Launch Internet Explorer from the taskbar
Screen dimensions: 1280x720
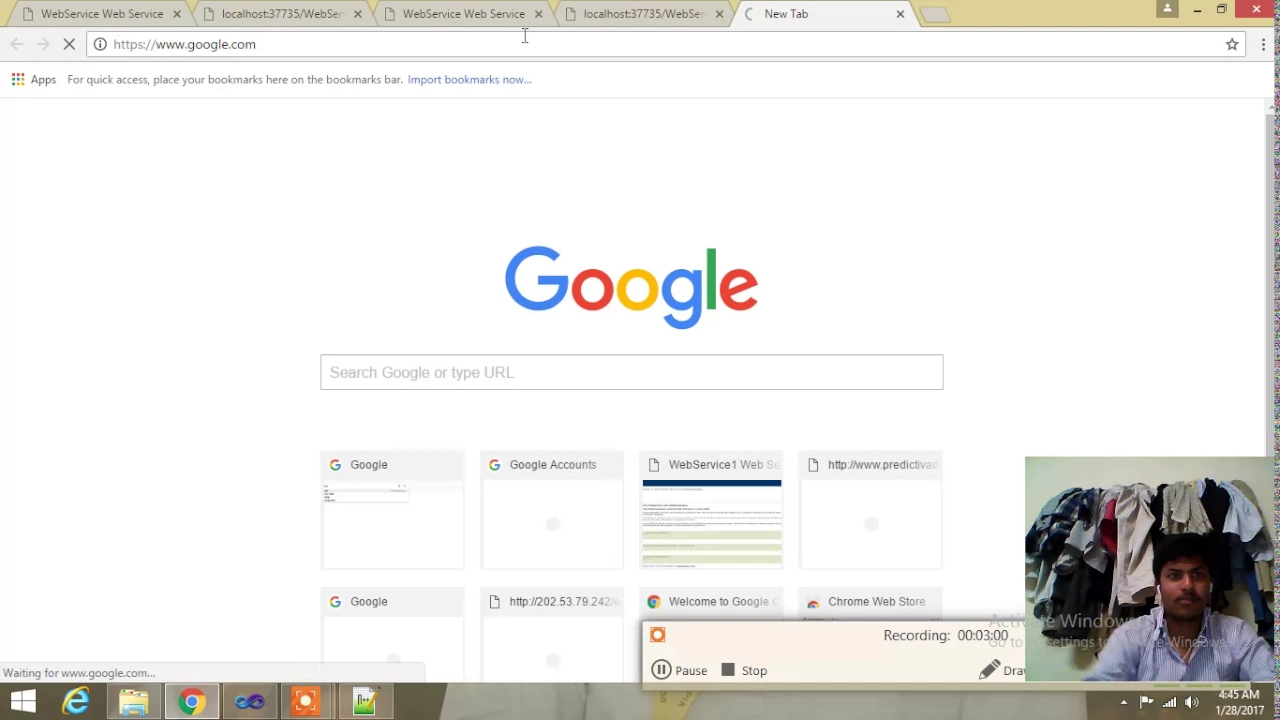(x=76, y=702)
